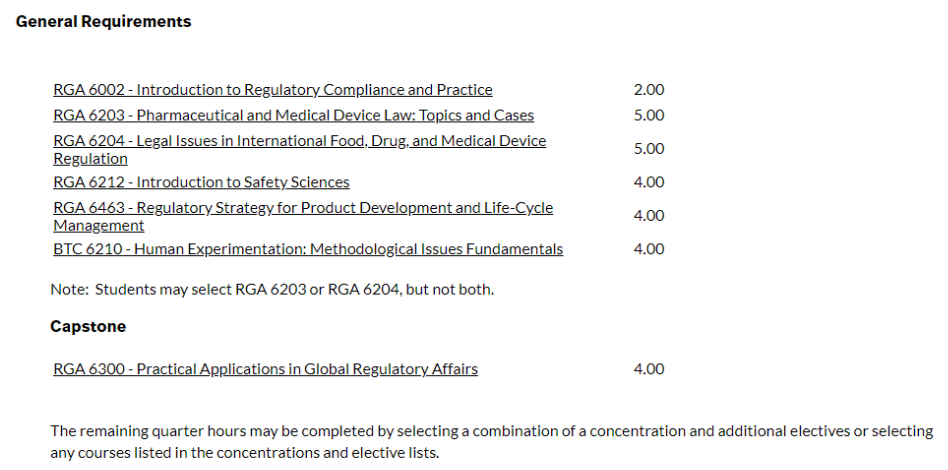The height and width of the screenshot is (470, 948).
Task: Click the 4.00 credit value beside RGA 6212
Action: tap(649, 182)
